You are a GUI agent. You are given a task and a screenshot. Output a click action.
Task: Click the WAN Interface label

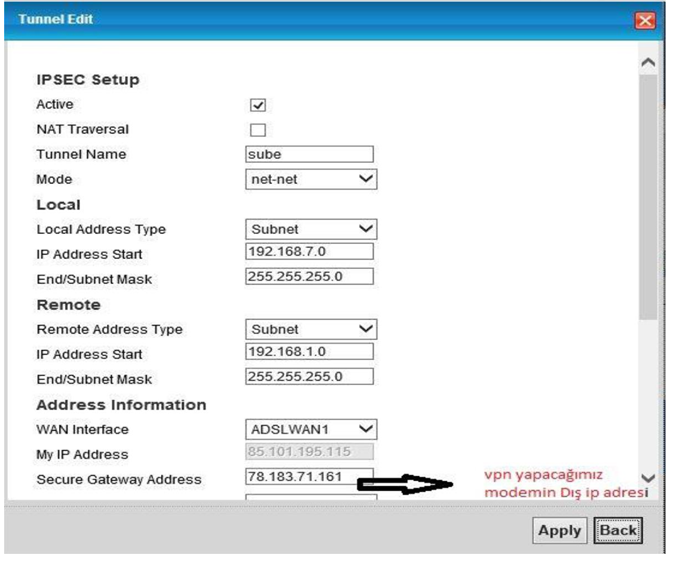click(82, 429)
